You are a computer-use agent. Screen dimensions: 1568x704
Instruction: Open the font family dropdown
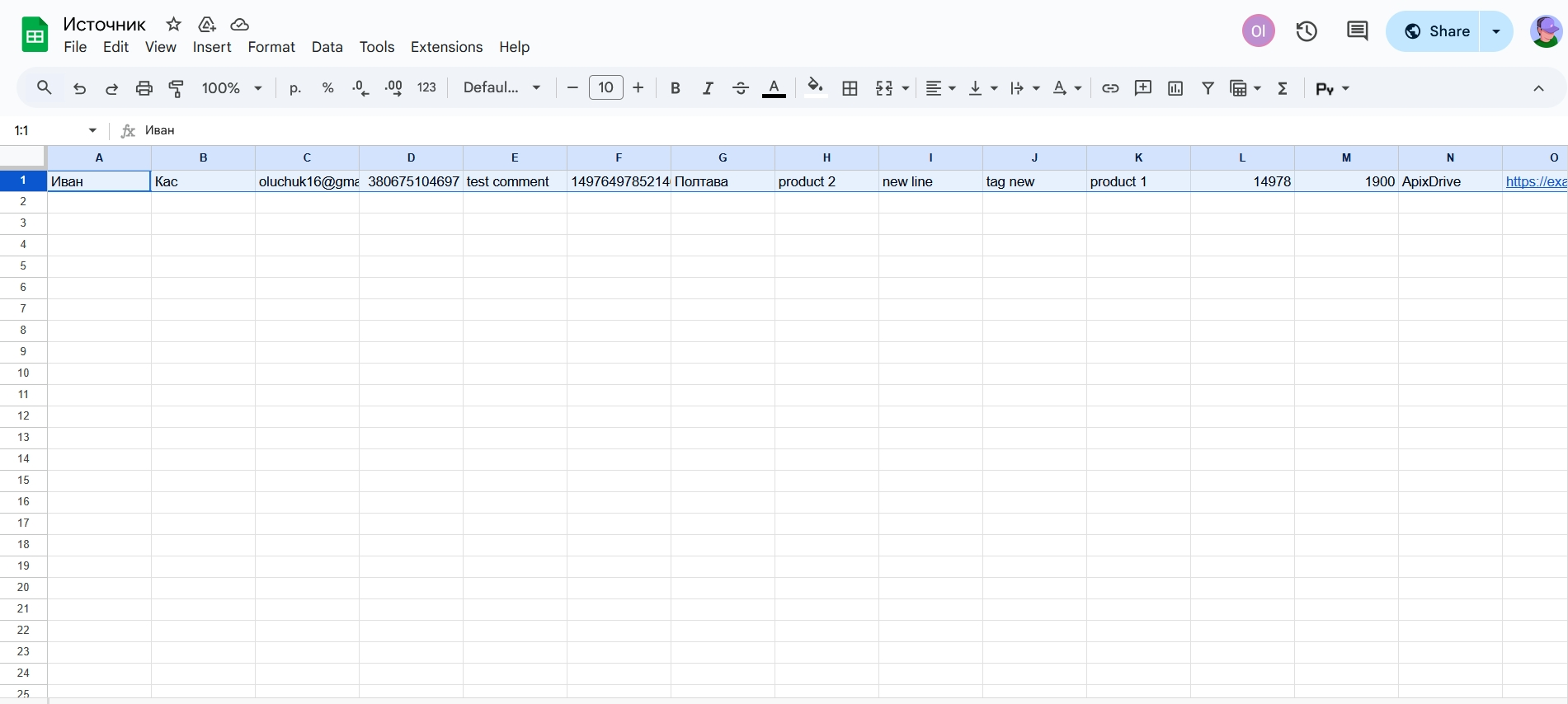501,88
